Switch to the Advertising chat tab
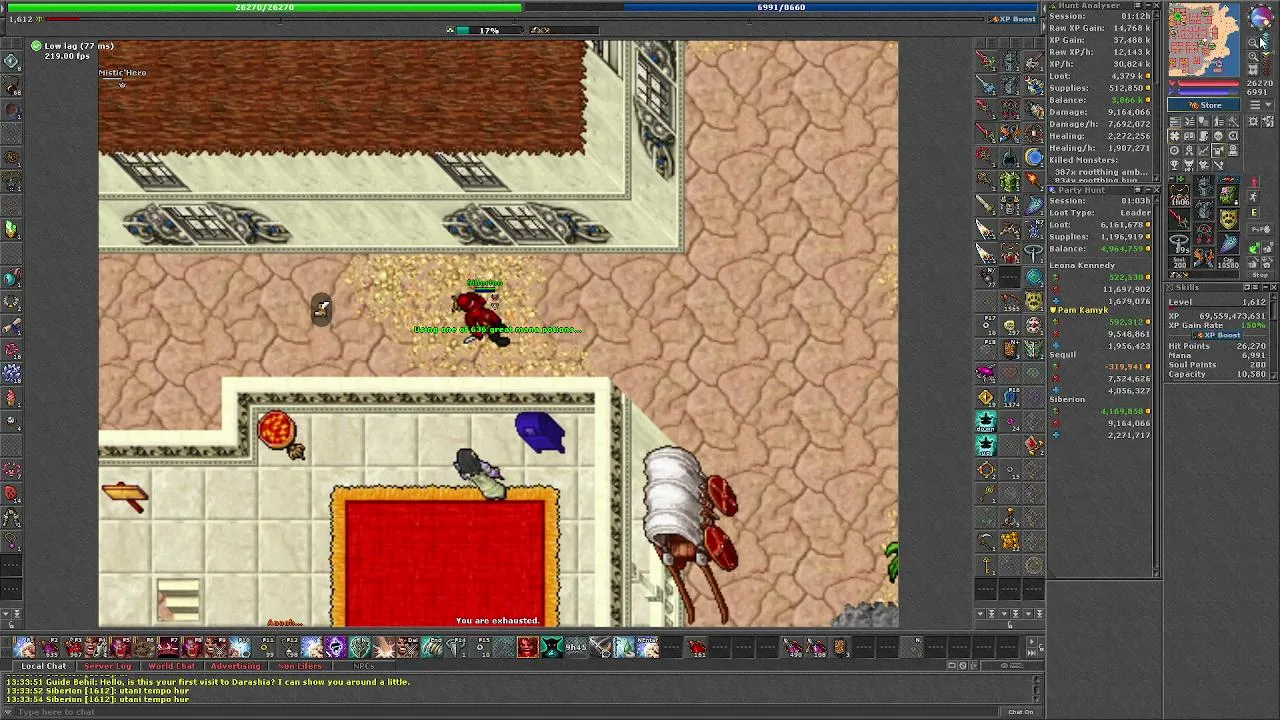 235,666
